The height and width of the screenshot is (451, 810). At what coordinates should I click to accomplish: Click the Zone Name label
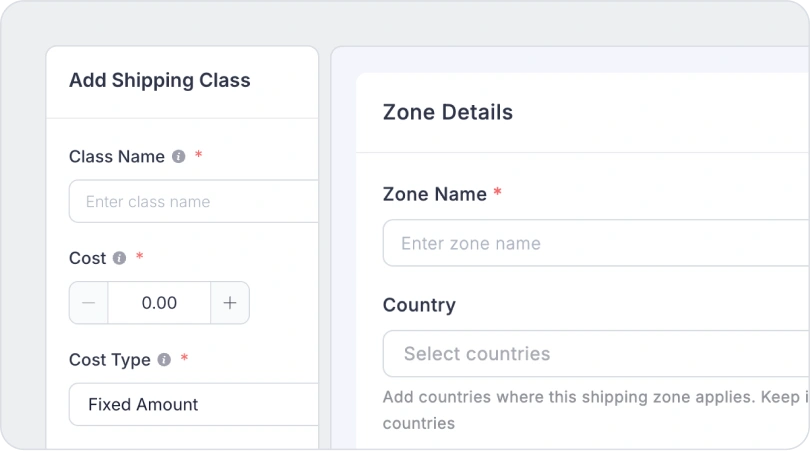tap(434, 194)
